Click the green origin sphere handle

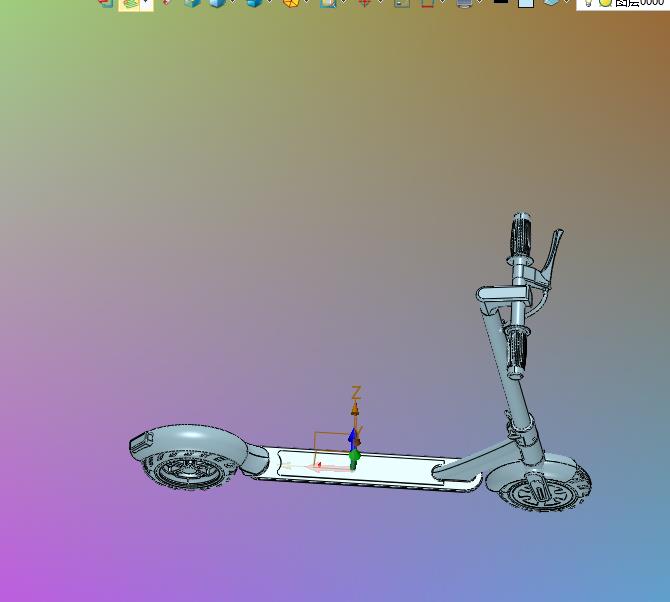pyautogui.click(x=354, y=456)
